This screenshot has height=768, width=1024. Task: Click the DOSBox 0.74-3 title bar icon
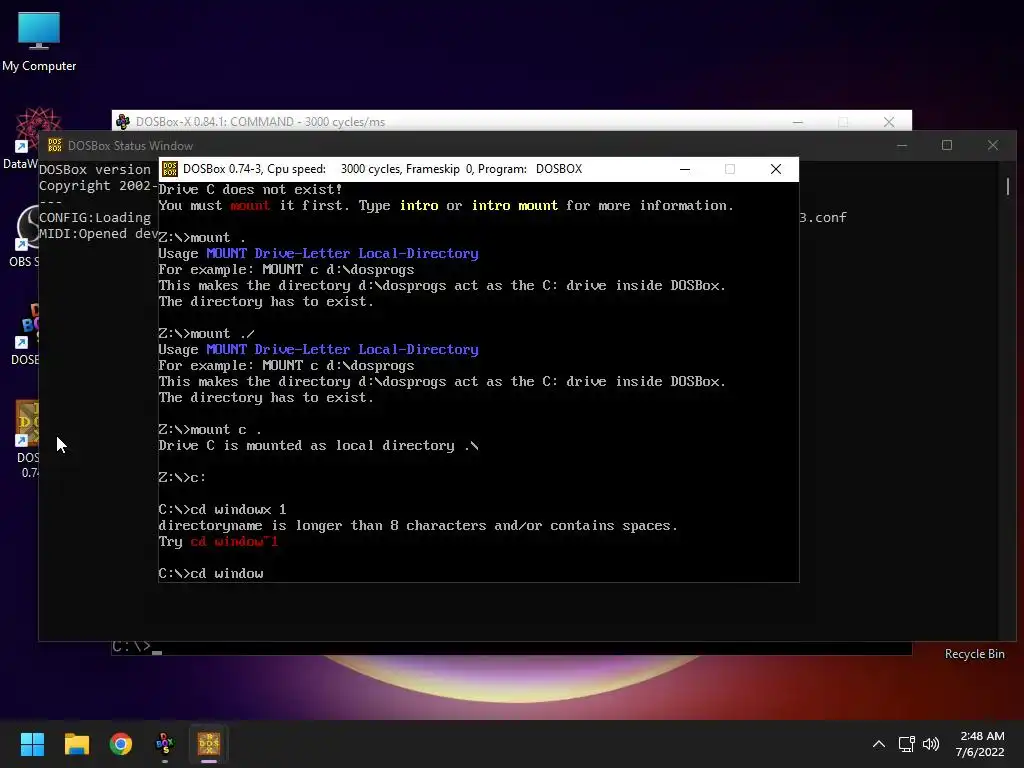(x=170, y=169)
